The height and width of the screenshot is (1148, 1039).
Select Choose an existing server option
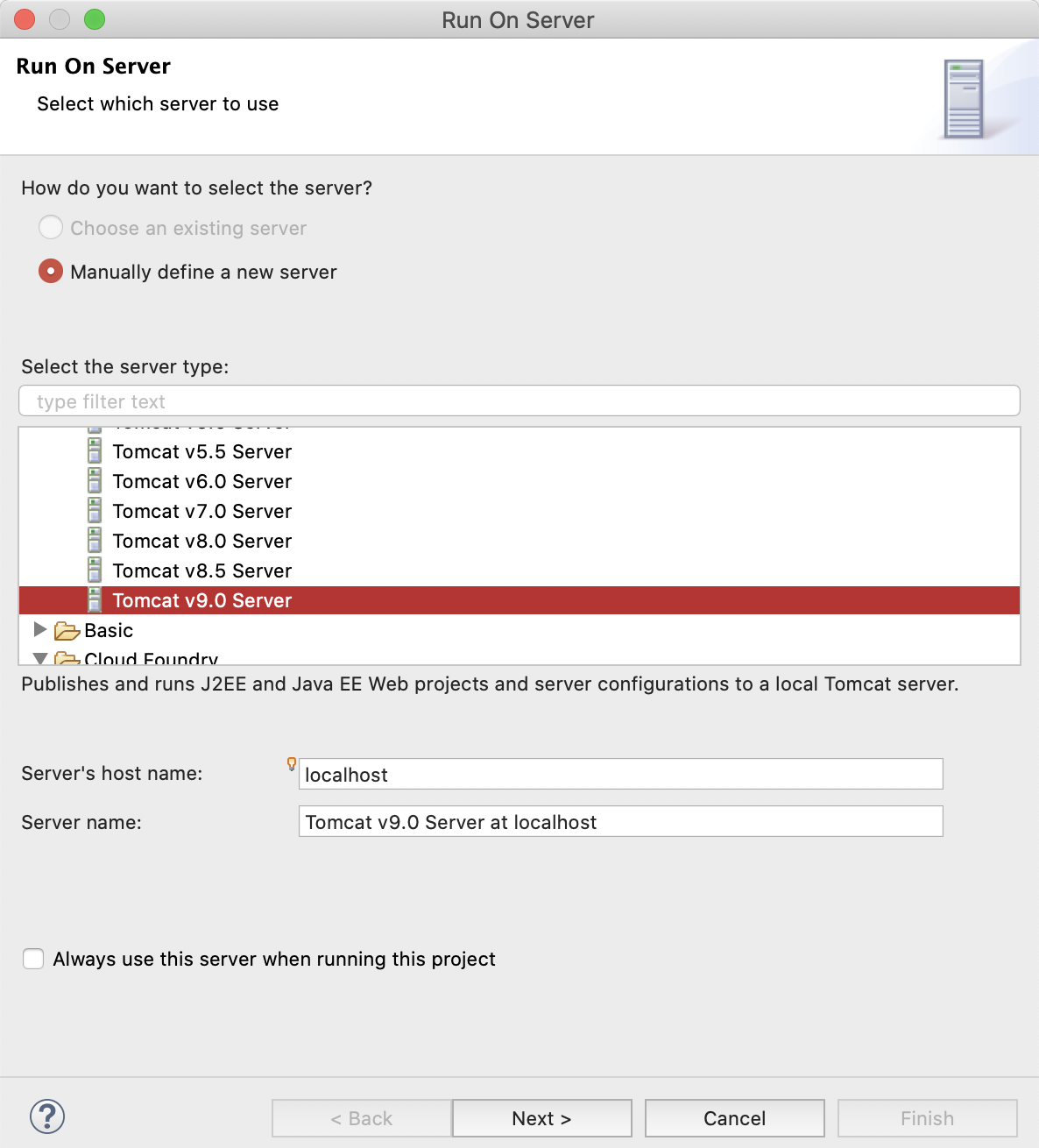click(51, 228)
